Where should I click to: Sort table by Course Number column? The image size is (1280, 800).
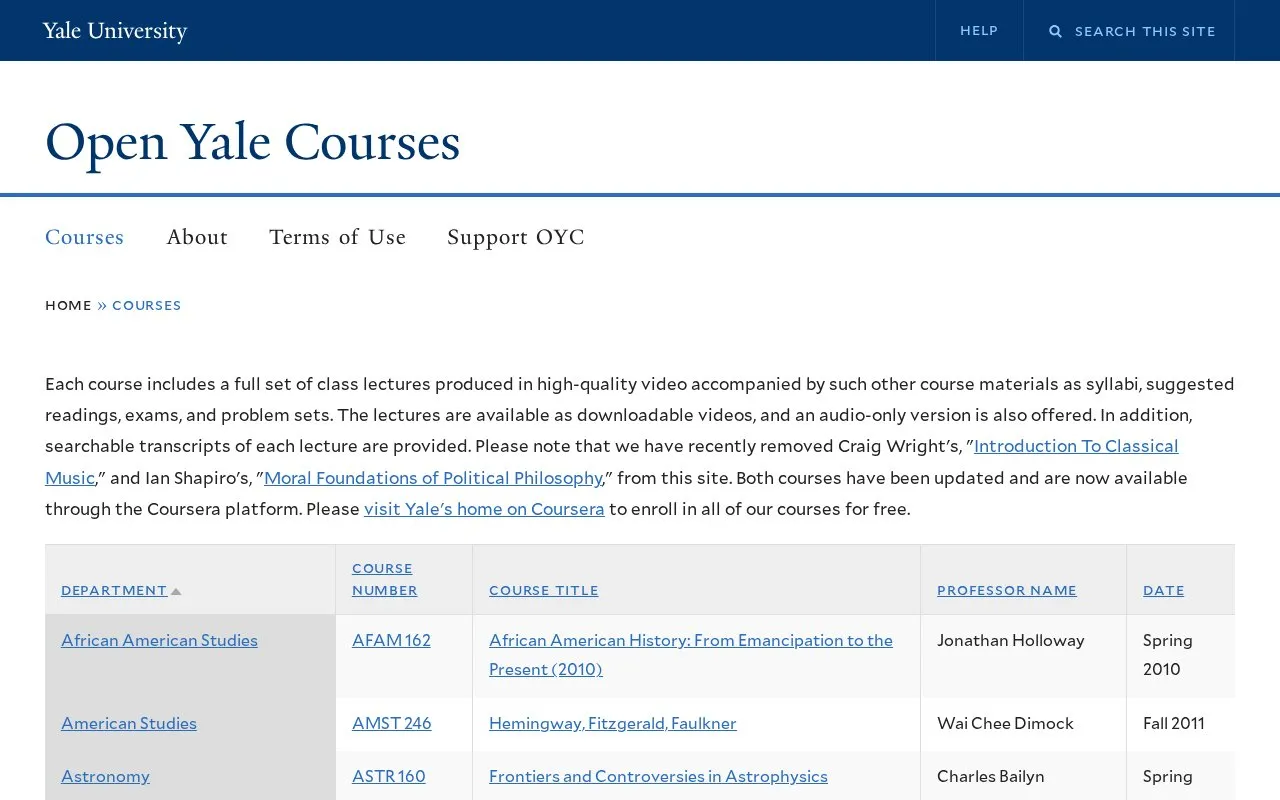coord(385,579)
